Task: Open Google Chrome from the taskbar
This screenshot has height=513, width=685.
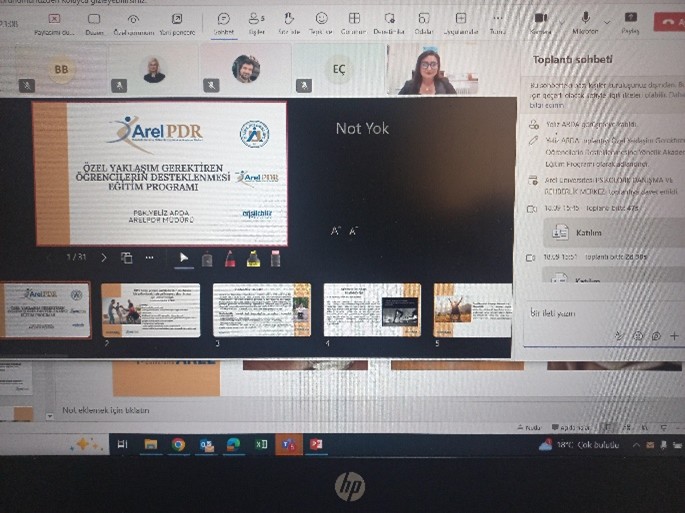Action: 178,445
